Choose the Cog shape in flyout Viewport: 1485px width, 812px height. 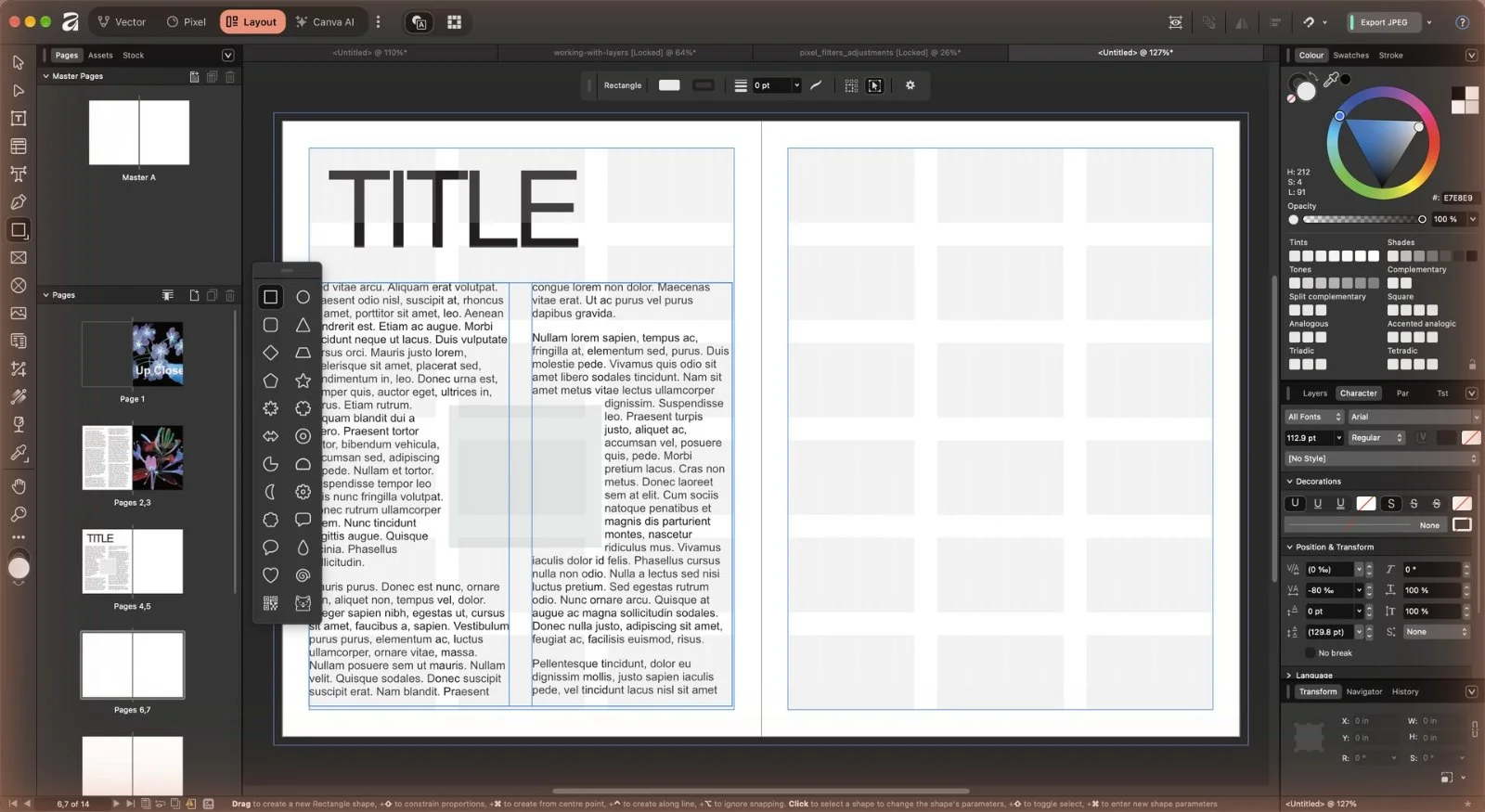(x=303, y=492)
